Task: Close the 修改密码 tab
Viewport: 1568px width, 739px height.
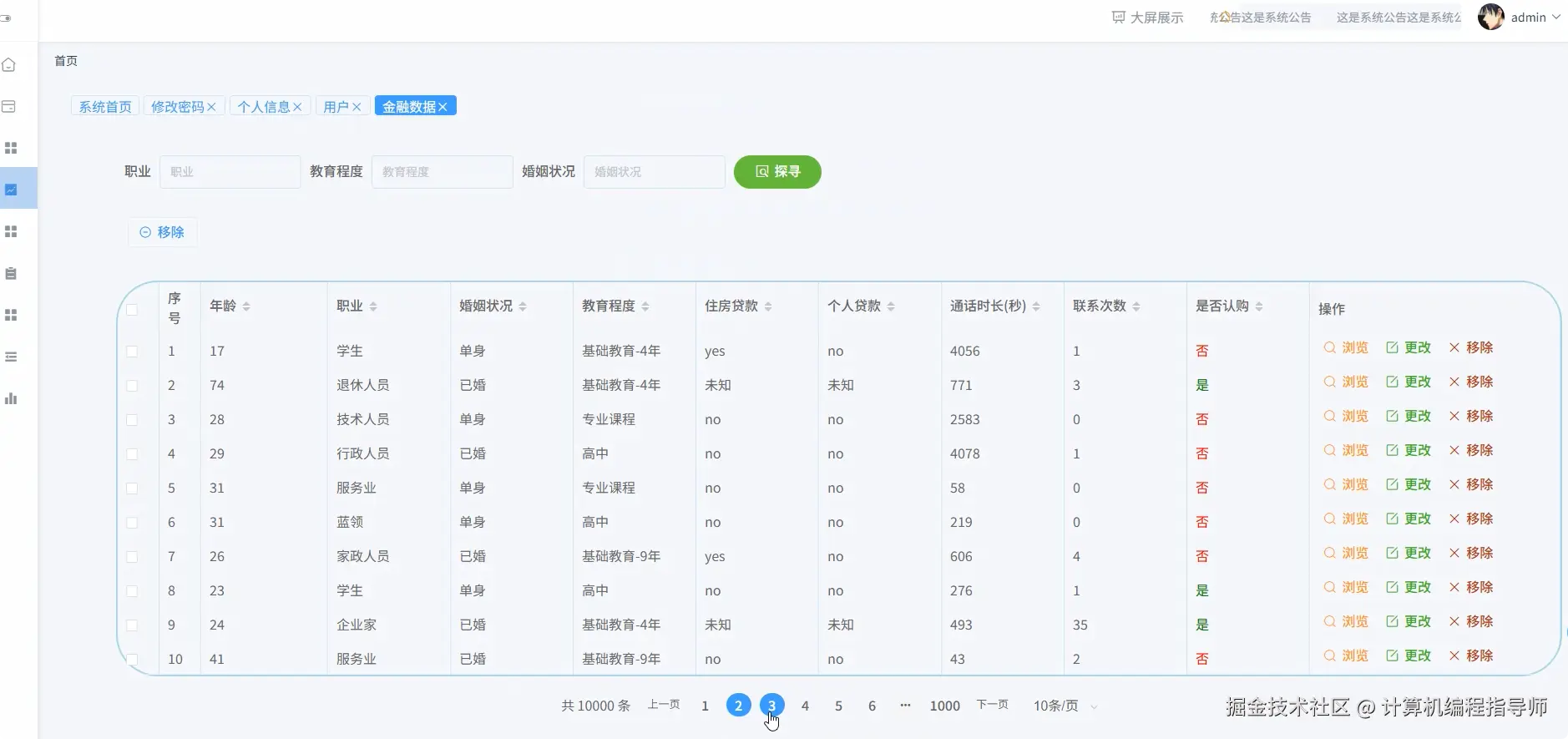Action: coord(211,107)
